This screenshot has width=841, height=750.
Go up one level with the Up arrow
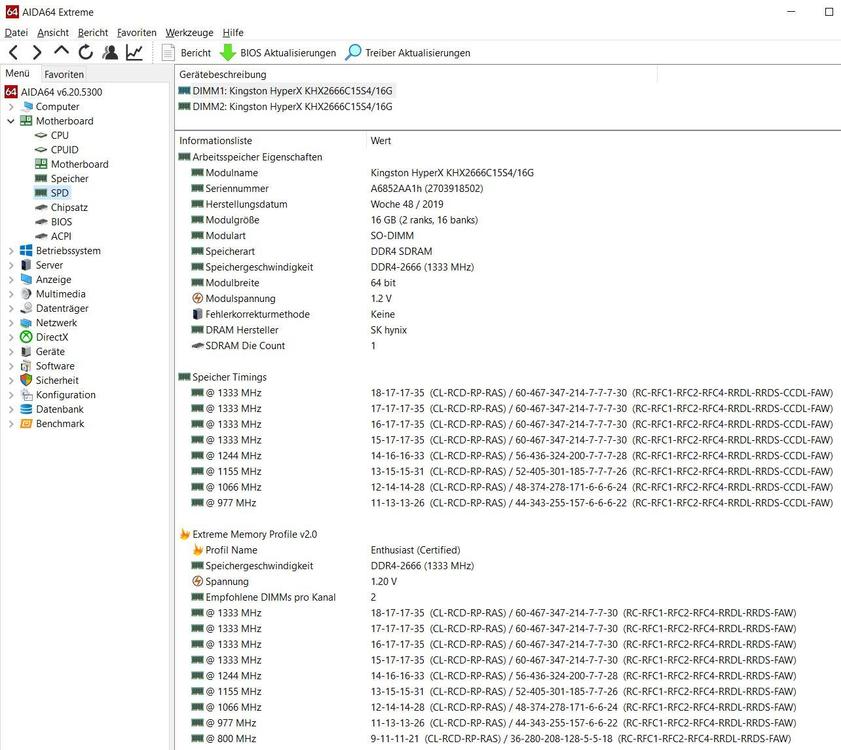61,53
